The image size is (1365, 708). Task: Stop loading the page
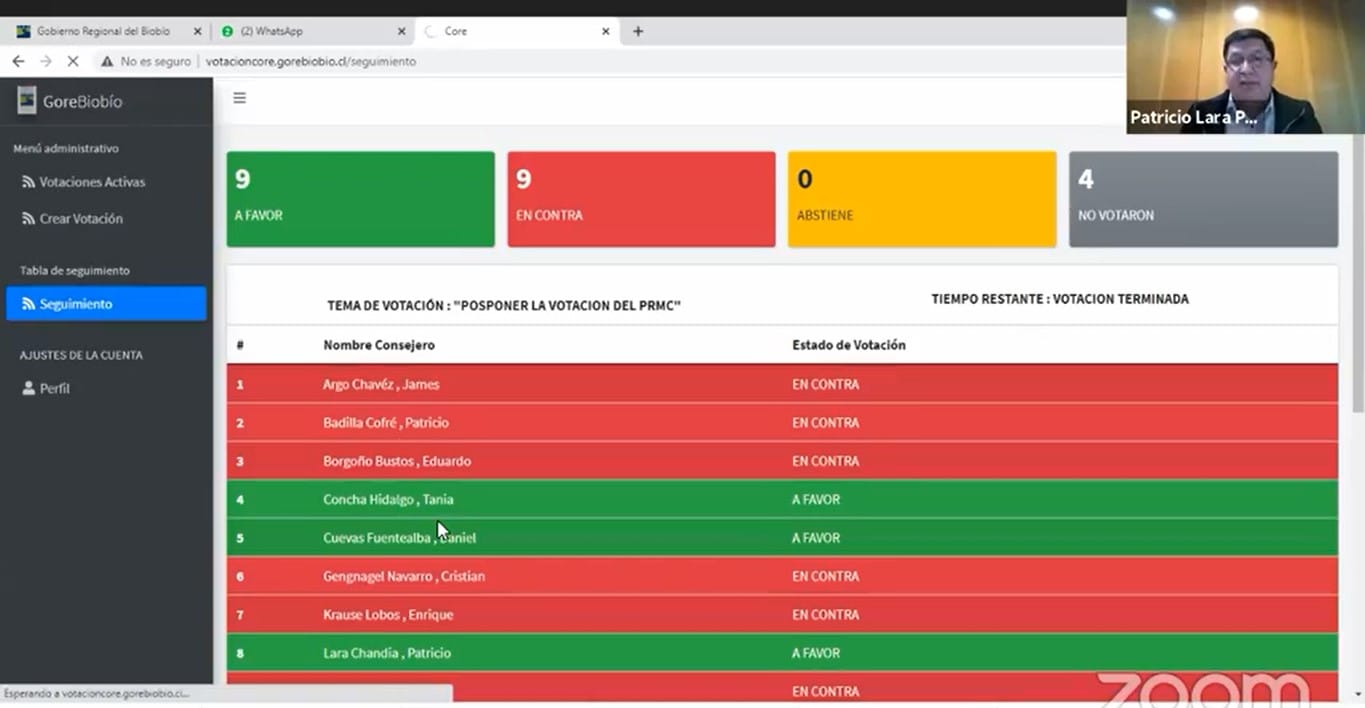(x=73, y=61)
